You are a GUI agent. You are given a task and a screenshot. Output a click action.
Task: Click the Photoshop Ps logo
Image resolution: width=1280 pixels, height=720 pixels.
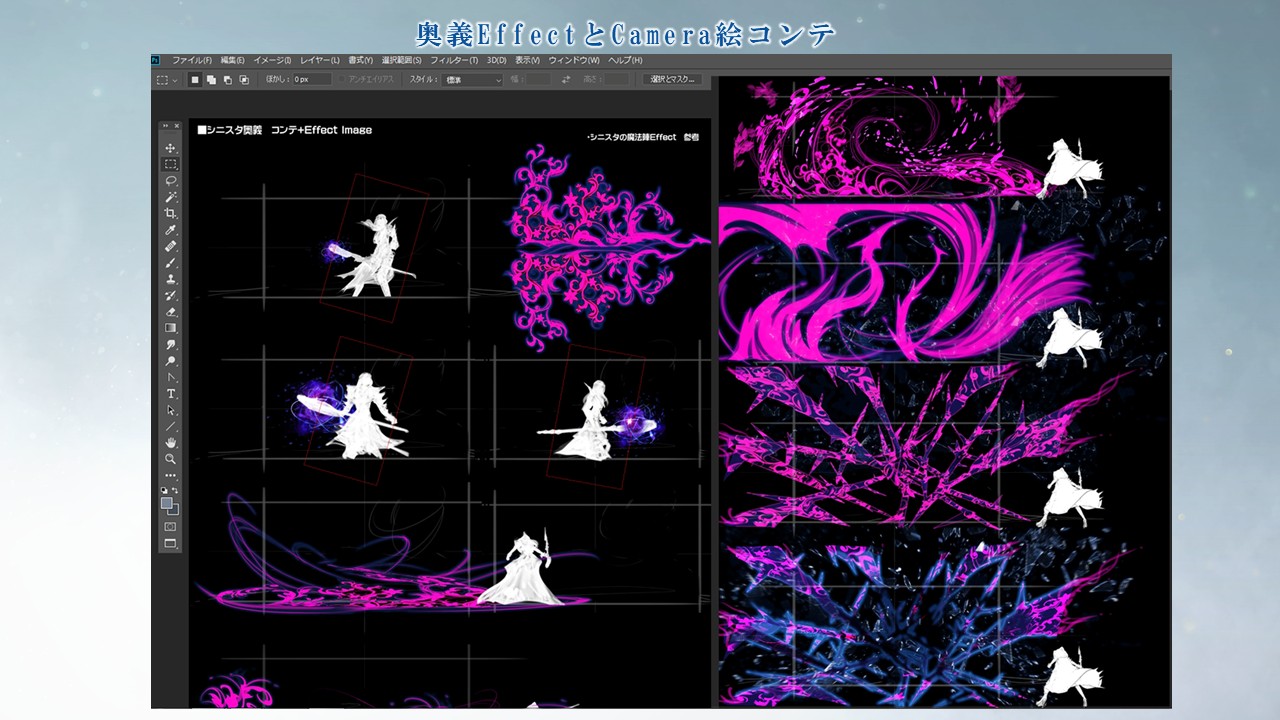[x=157, y=60]
